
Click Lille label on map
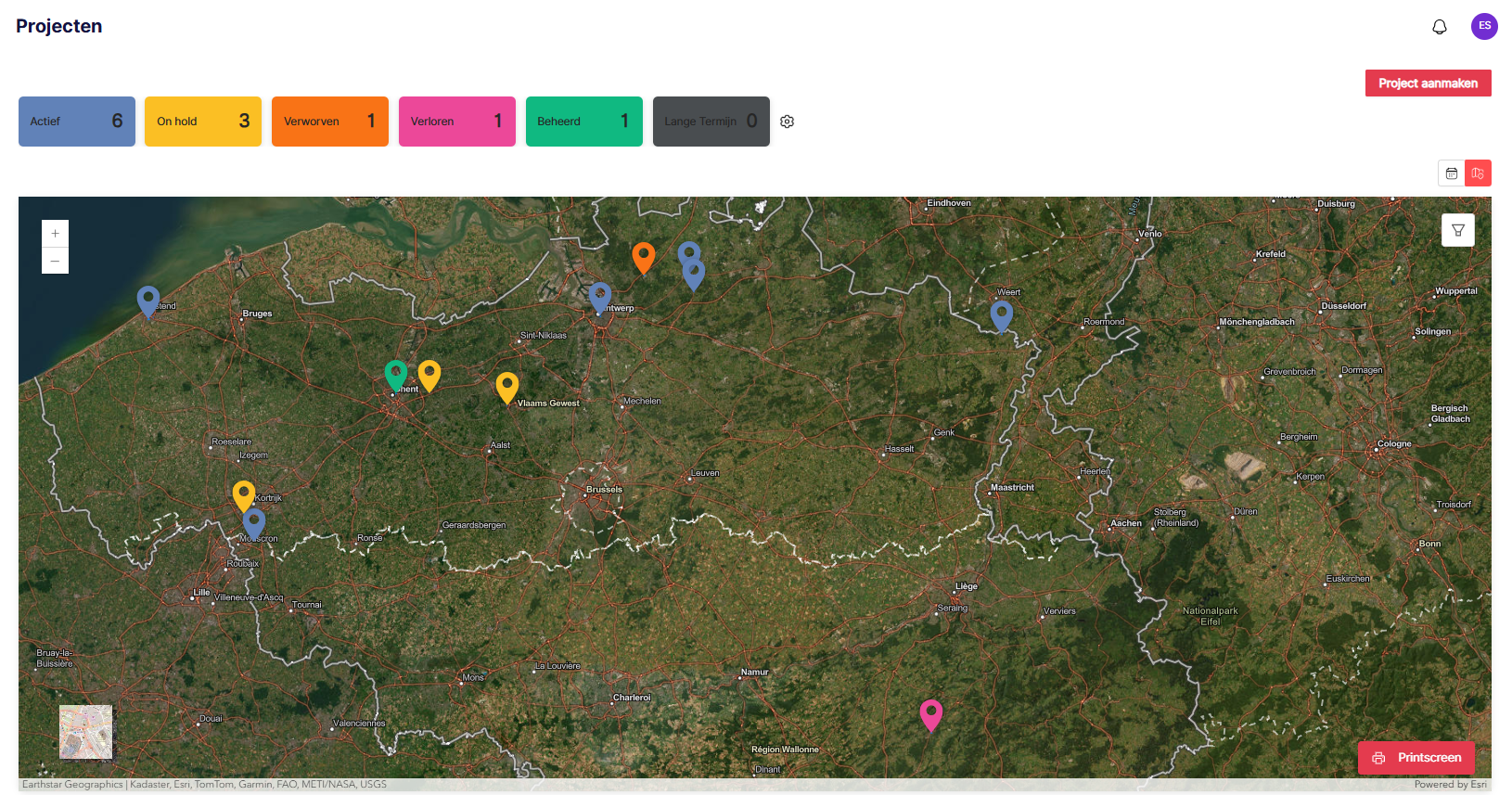tap(201, 593)
